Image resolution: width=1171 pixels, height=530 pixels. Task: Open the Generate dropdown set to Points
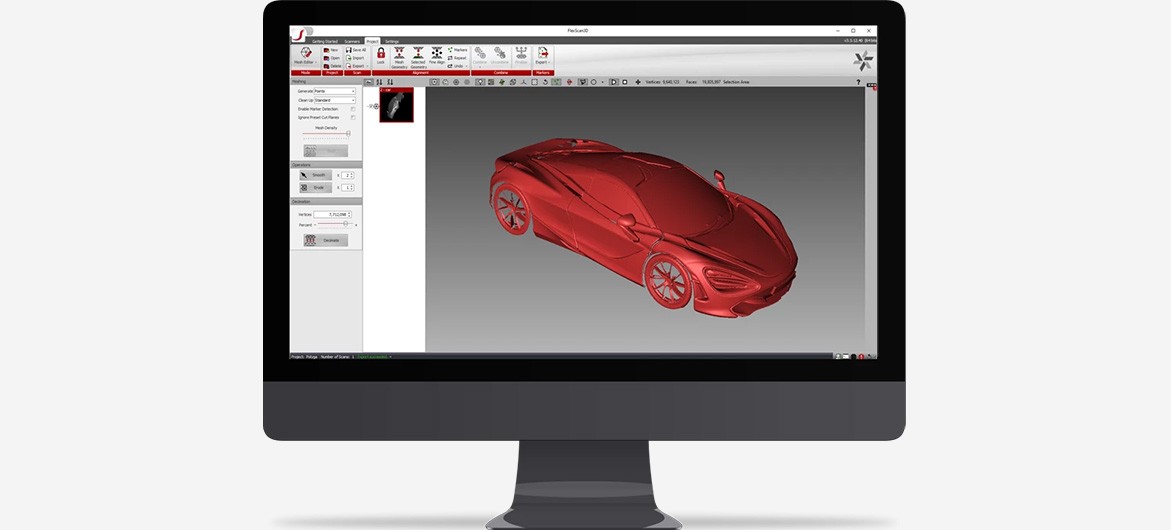(x=335, y=91)
